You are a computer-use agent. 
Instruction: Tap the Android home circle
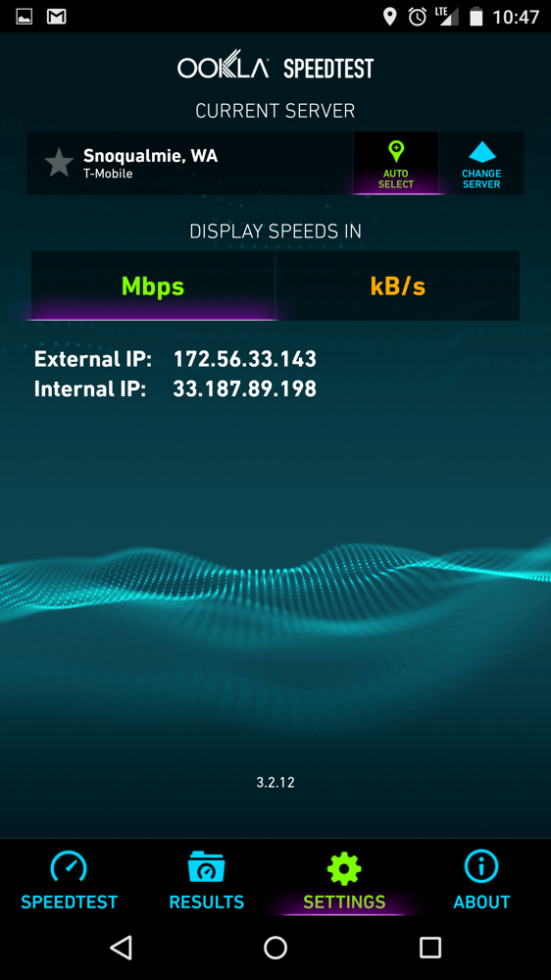pos(276,948)
